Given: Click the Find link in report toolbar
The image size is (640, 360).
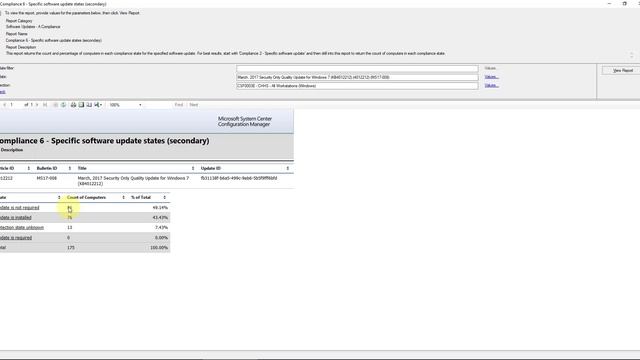Looking at the screenshot, I should click(x=179, y=105).
